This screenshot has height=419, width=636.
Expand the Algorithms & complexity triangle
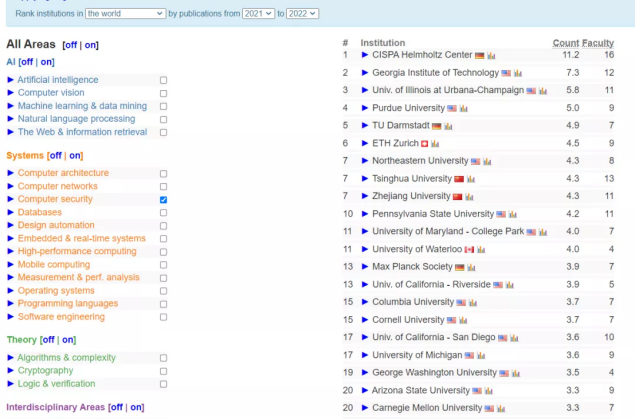click(x=11, y=357)
